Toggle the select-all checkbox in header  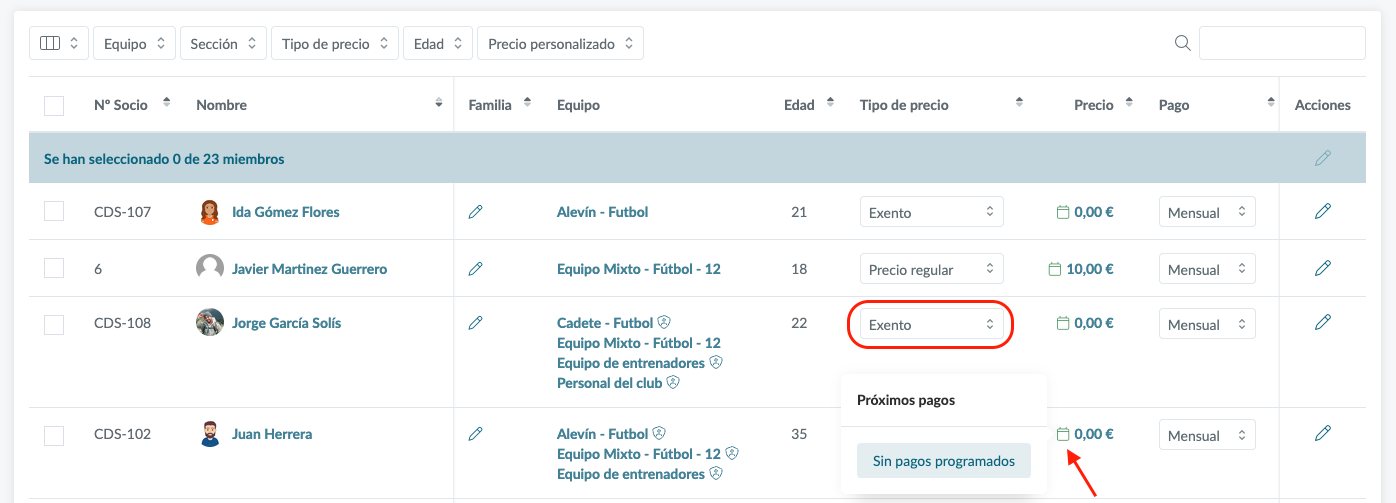pyautogui.click(x=54, y=105)
